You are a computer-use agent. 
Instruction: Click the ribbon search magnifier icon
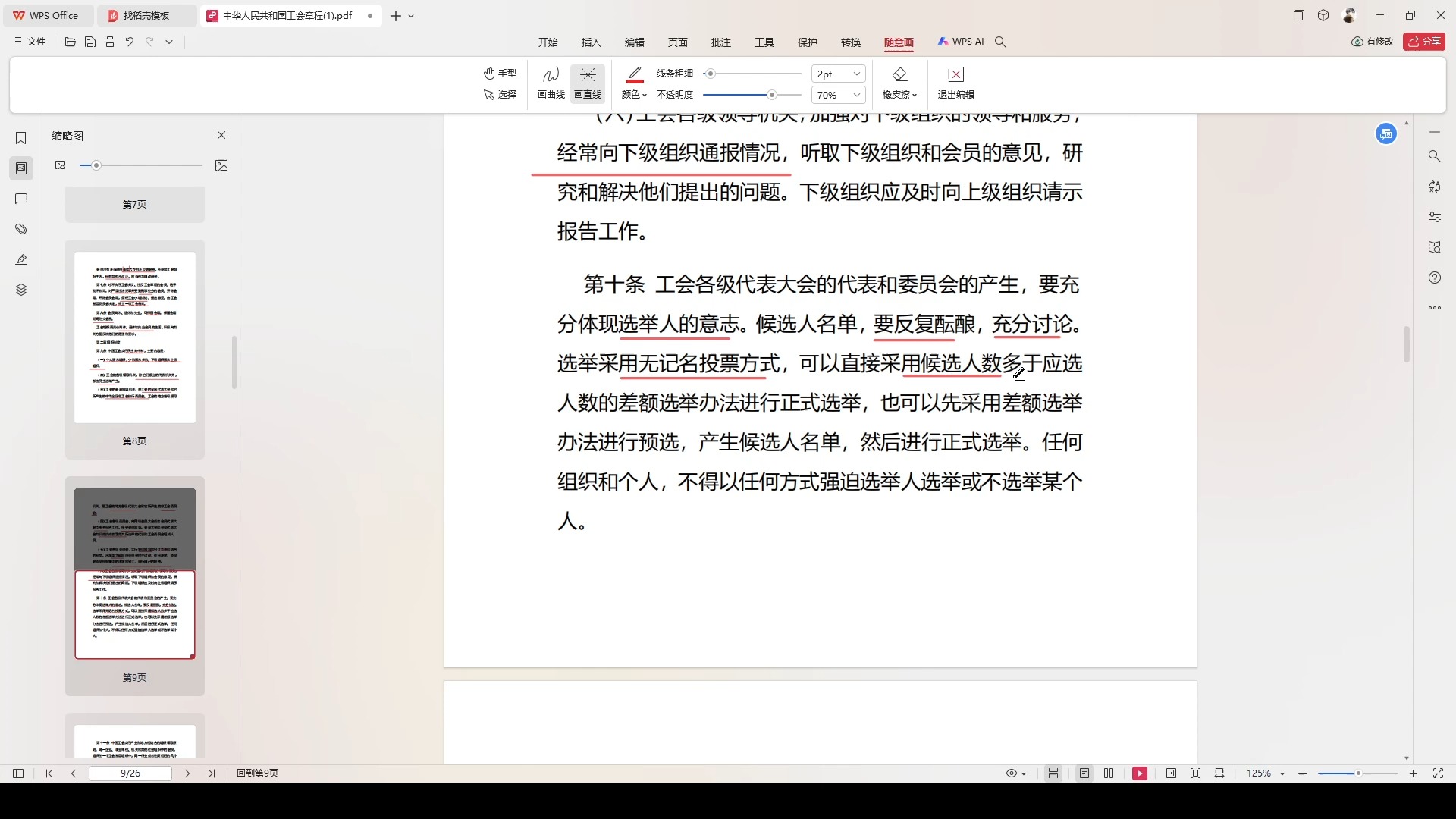pyautogui.click(x=1000, y=42)
